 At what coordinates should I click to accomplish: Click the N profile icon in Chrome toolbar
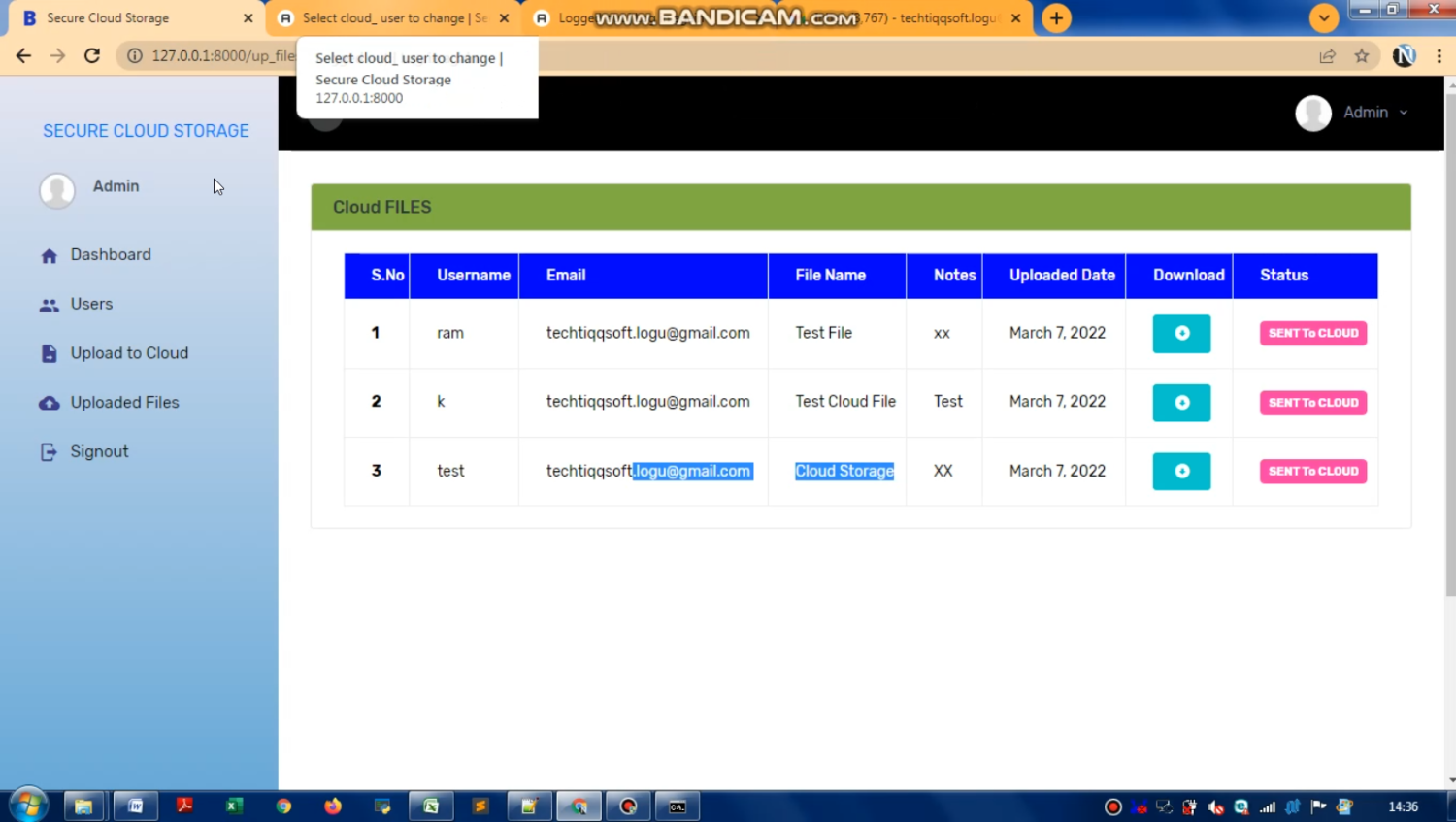pyautogui.click(x=1404, y=56)
